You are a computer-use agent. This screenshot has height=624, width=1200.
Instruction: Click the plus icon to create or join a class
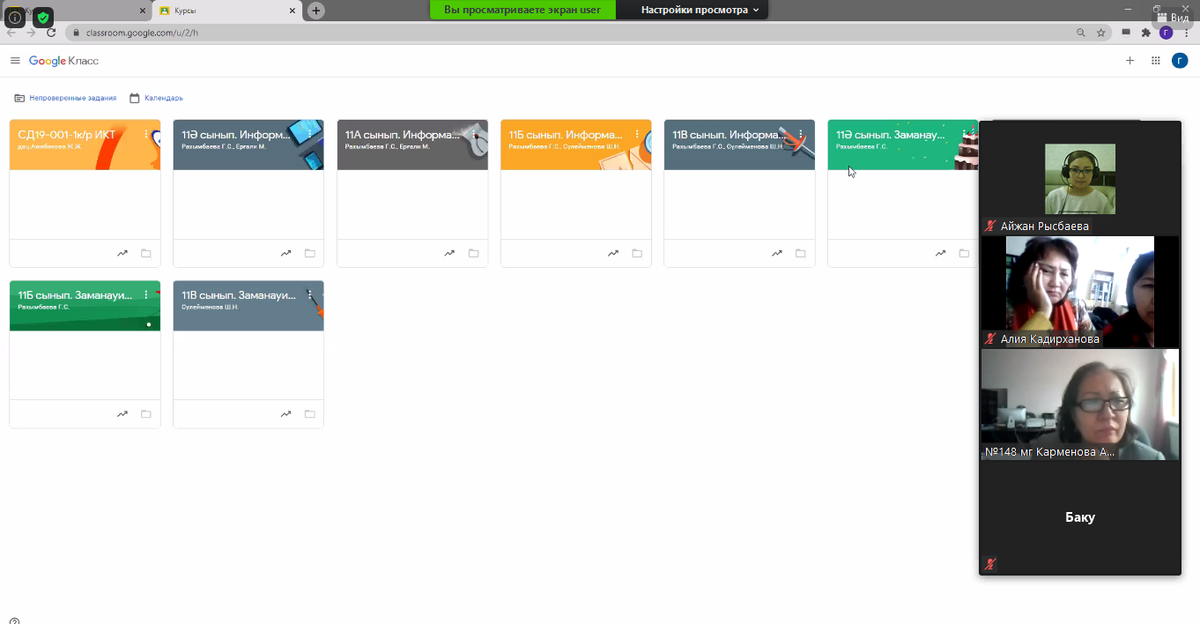(1130, 61)
